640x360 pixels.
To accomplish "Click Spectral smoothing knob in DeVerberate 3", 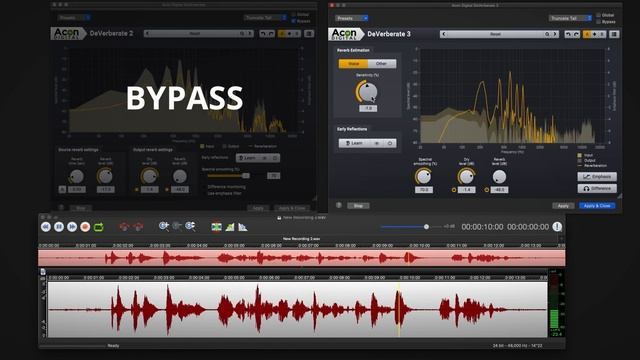I will click(x=423, y=177).
